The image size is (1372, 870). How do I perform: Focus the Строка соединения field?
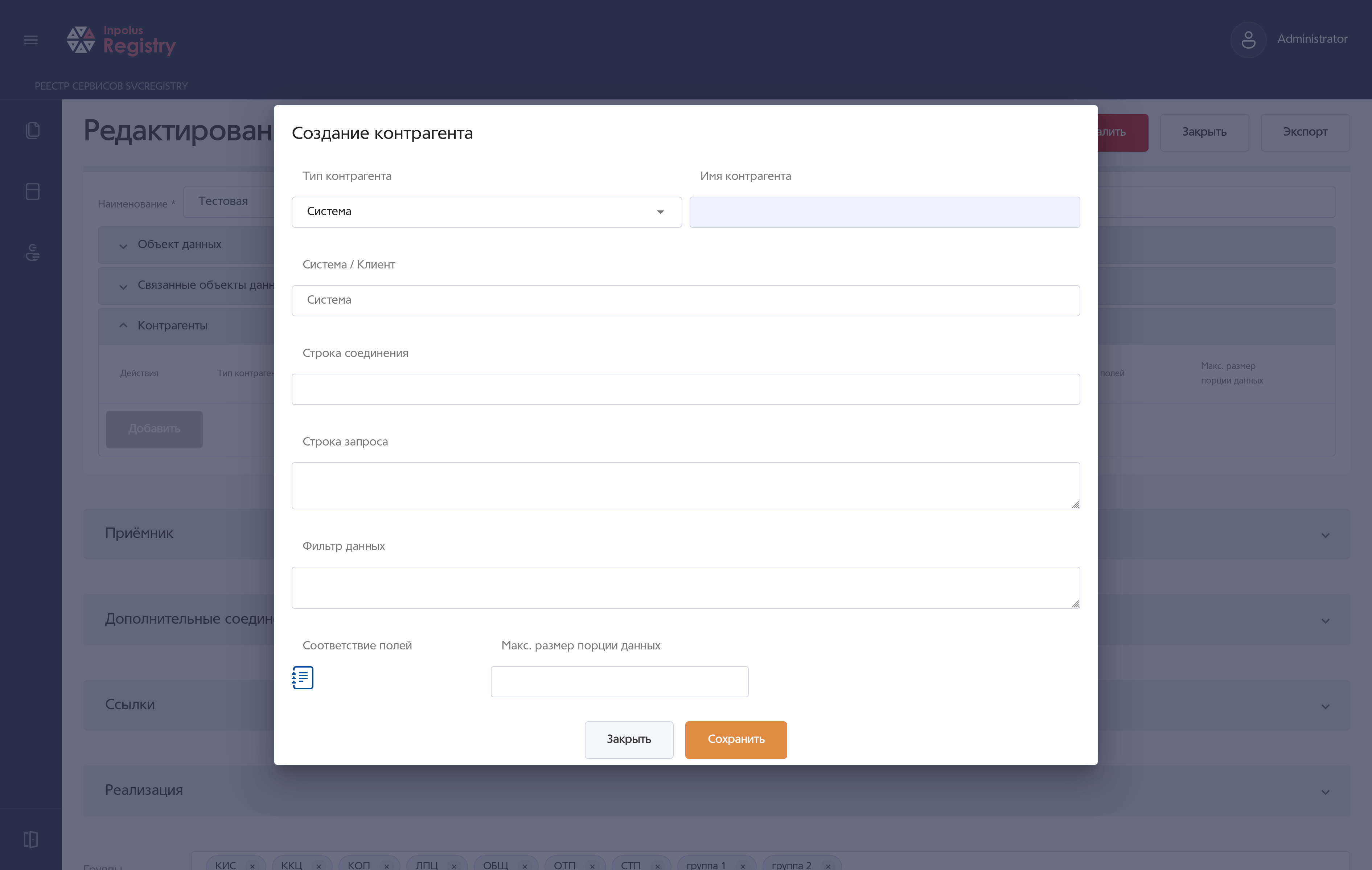point(685,389)
